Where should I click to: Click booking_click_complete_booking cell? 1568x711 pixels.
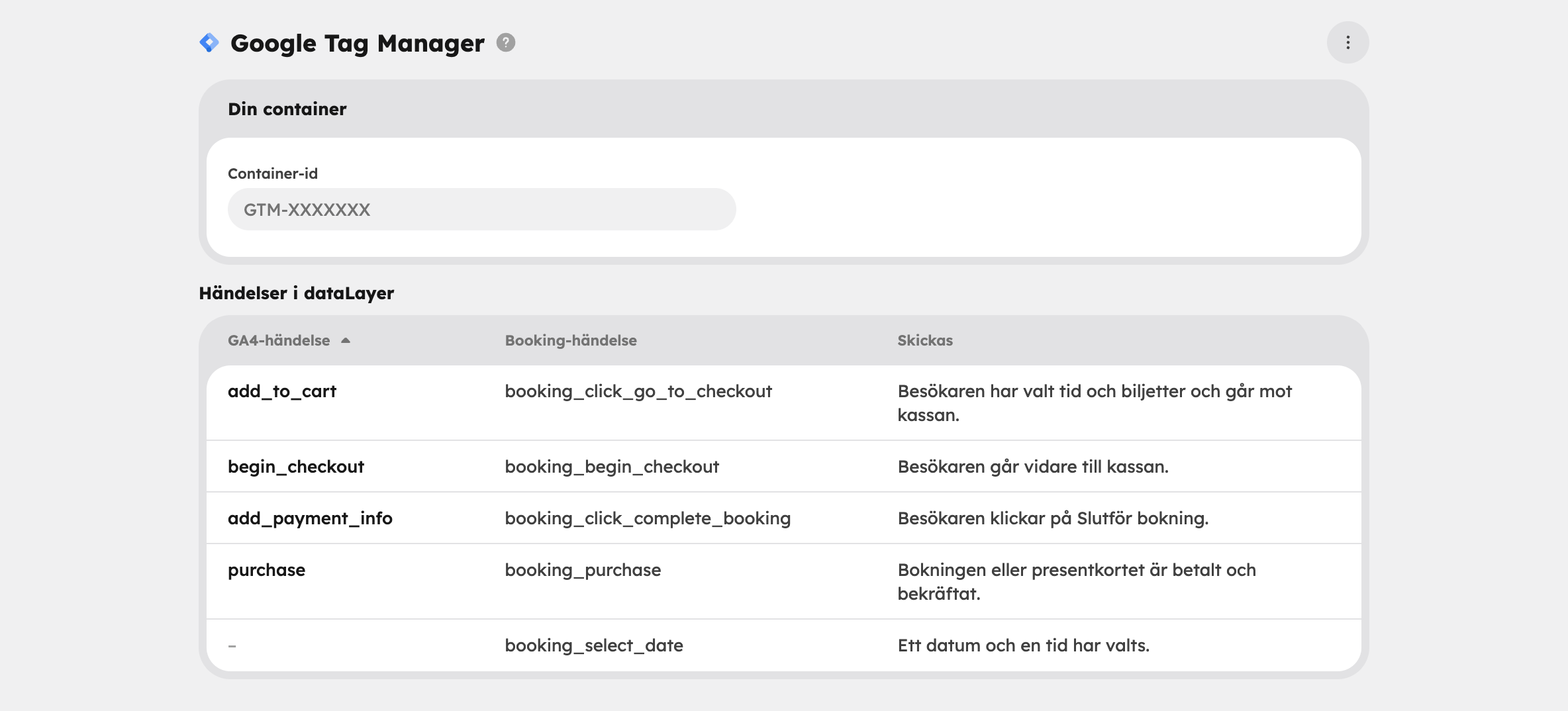pos(648,518)
